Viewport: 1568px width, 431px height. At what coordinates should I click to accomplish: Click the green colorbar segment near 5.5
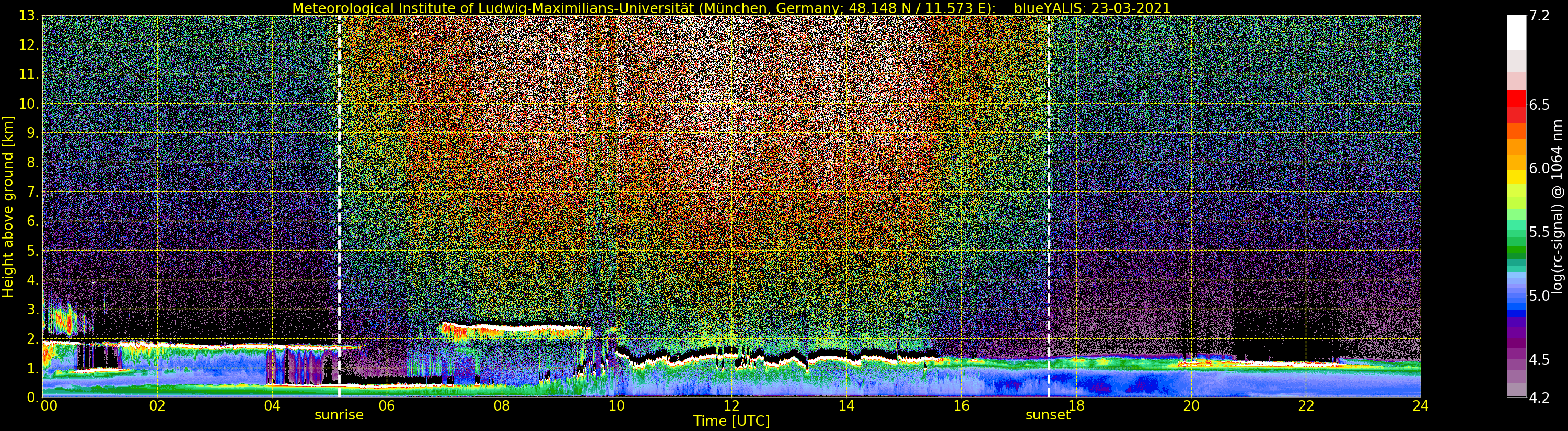[1516, 232]
